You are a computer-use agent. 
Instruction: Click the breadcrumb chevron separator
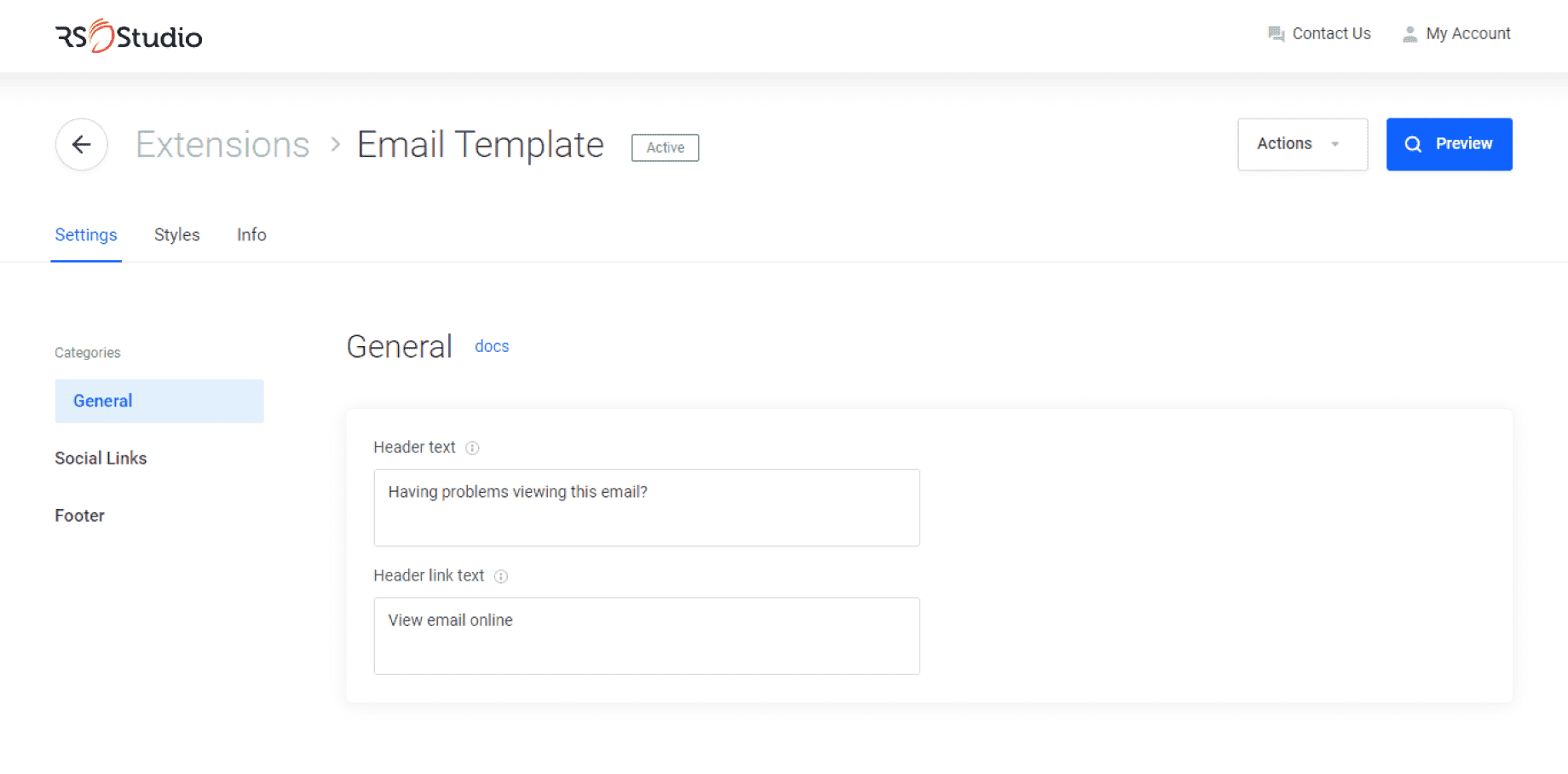[336, 145]
